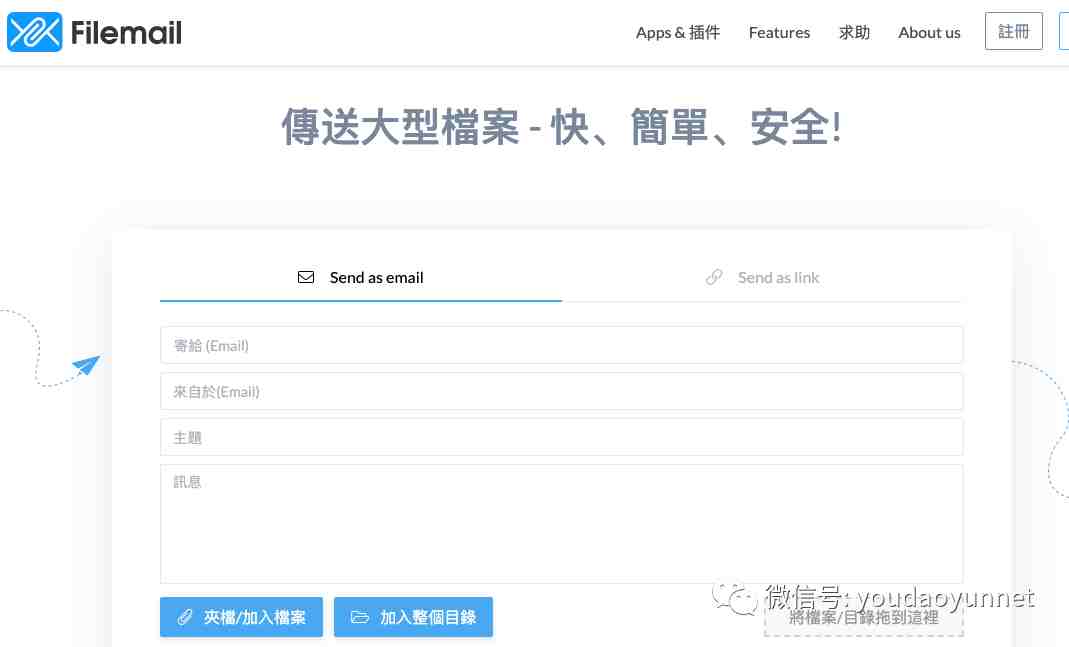The image size is (1069, 647).
Task: Open the 求助 help menu
Action: (854, 32)
